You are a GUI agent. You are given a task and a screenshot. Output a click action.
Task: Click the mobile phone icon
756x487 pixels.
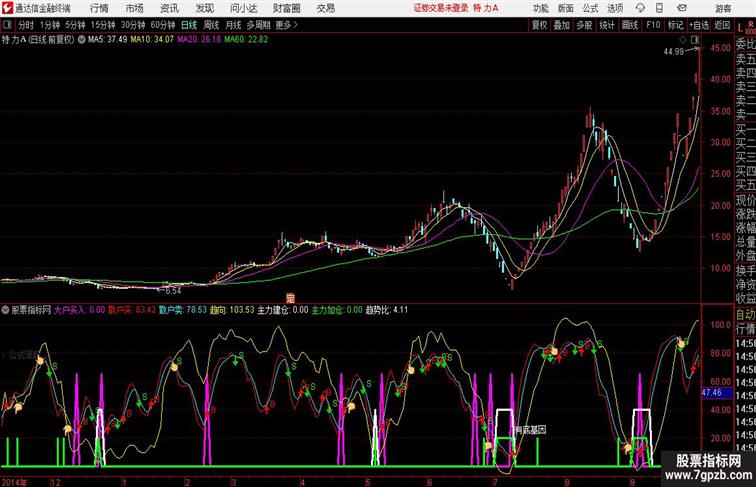(x=659, y=8)
